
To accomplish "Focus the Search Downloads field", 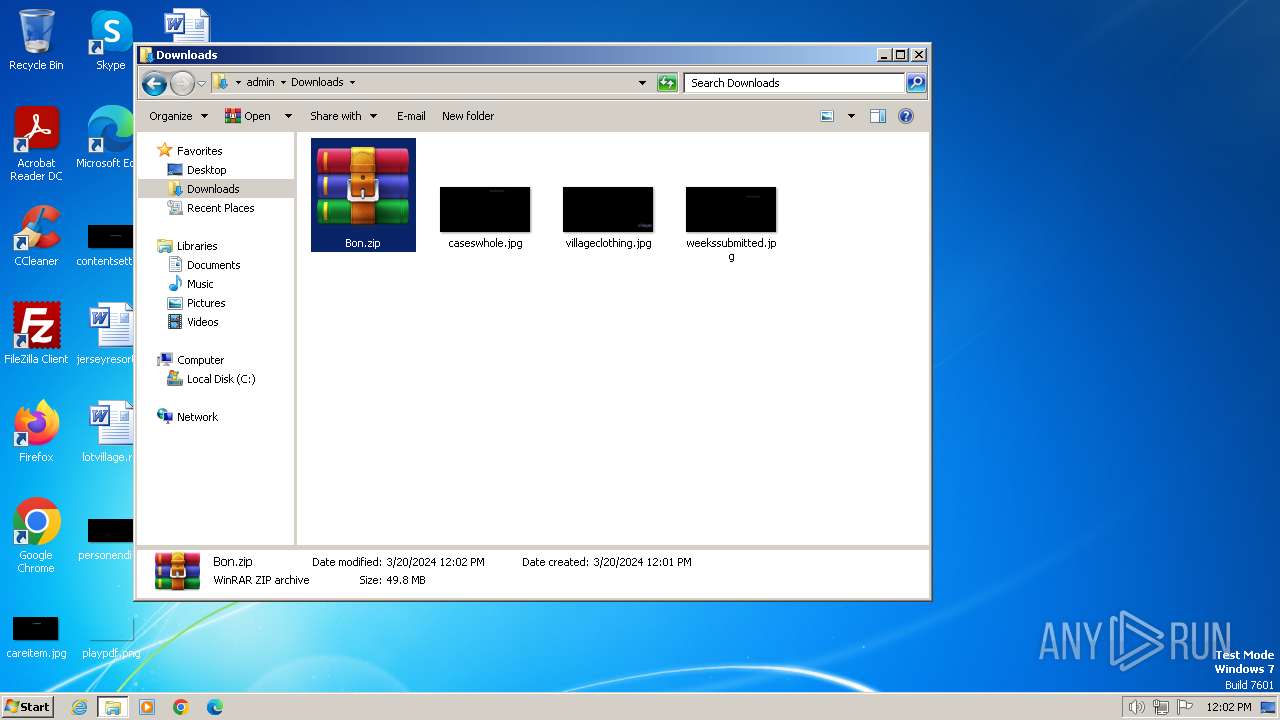I will tap(796, 83).
